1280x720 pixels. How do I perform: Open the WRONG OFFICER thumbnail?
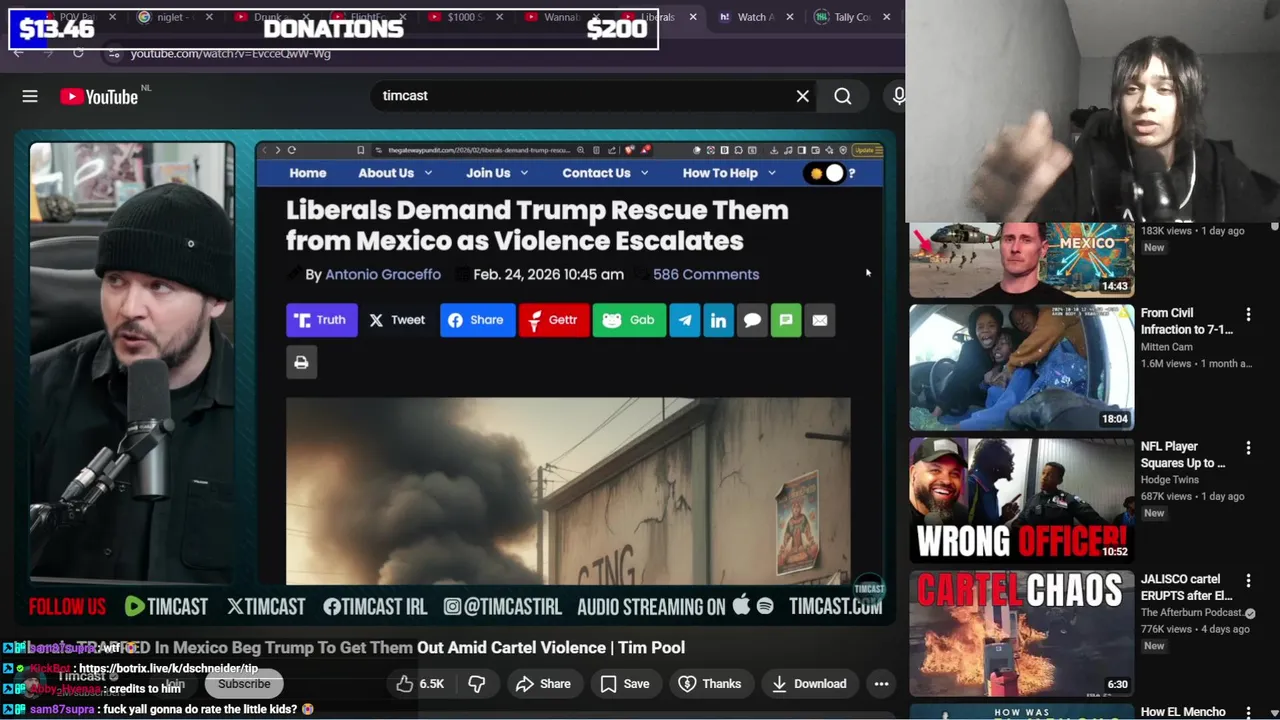[x=1021, y=500]
